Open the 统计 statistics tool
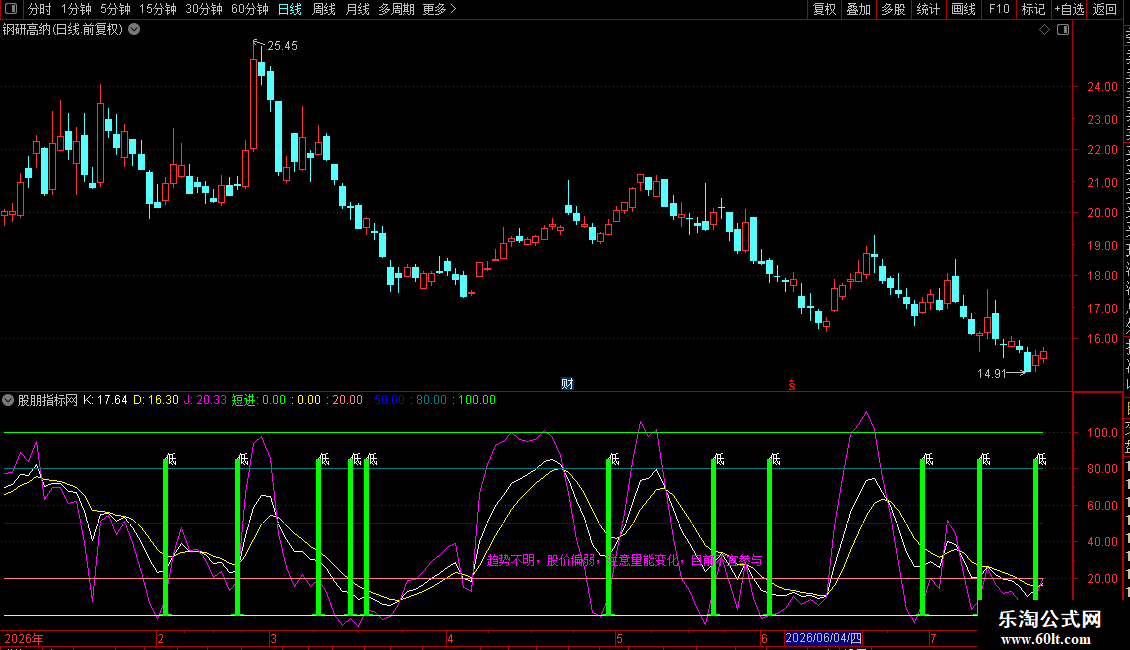Image resolution: width=1130 pixels, height=650 pixels. [x=927, y=9]
